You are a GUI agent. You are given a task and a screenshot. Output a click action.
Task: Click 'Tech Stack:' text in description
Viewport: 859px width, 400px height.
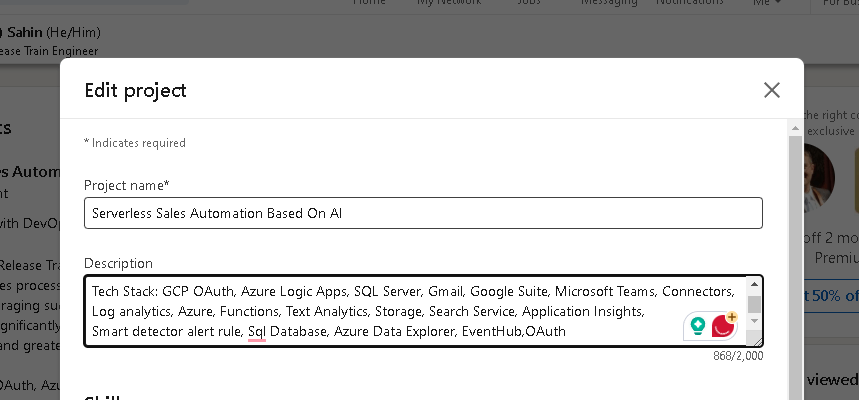pos(125,291)
